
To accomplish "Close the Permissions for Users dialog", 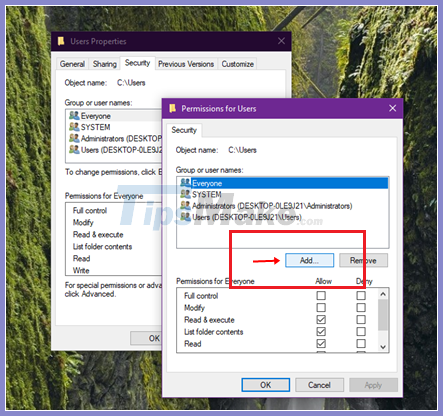I will 392,108.
